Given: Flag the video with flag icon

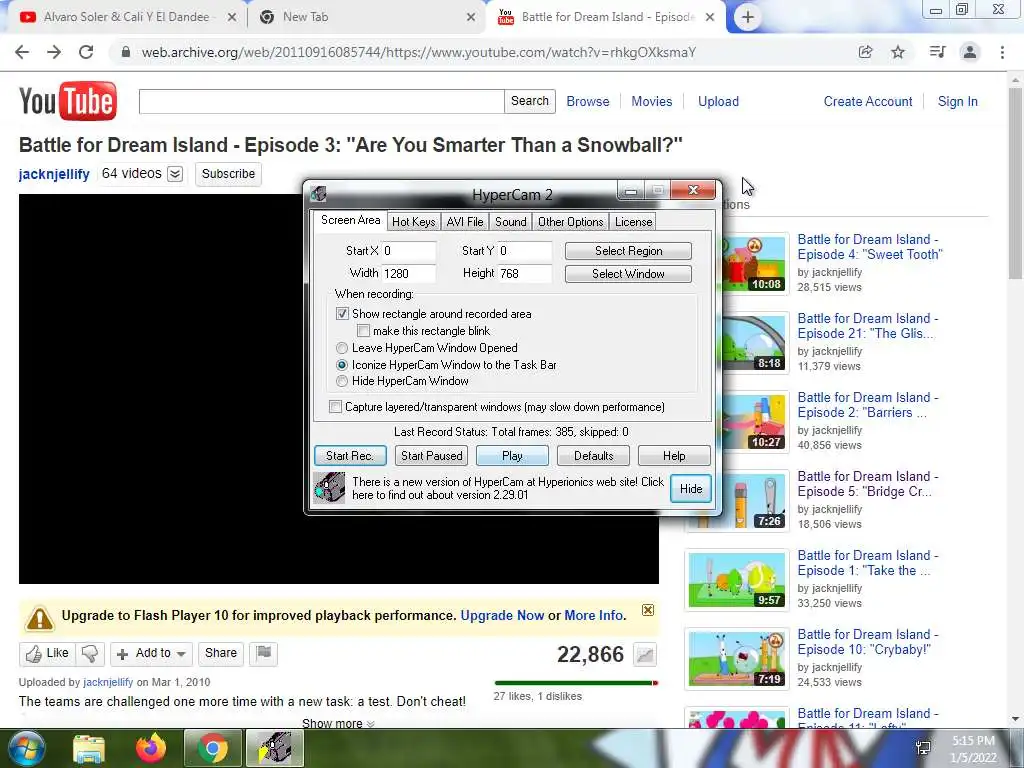Looking at the screenshot, I should pyautogui.click(x=264, y=653).
